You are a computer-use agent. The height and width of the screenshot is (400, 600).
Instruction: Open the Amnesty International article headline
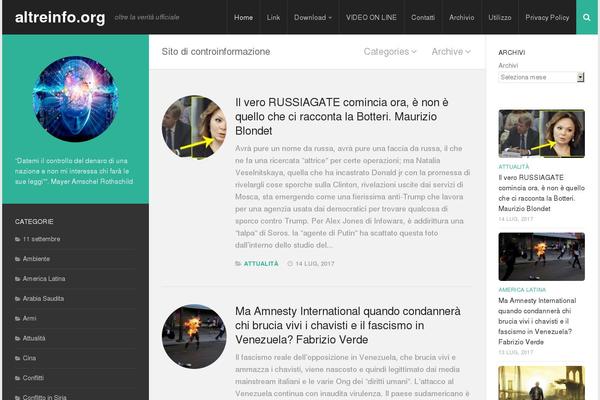348,325
